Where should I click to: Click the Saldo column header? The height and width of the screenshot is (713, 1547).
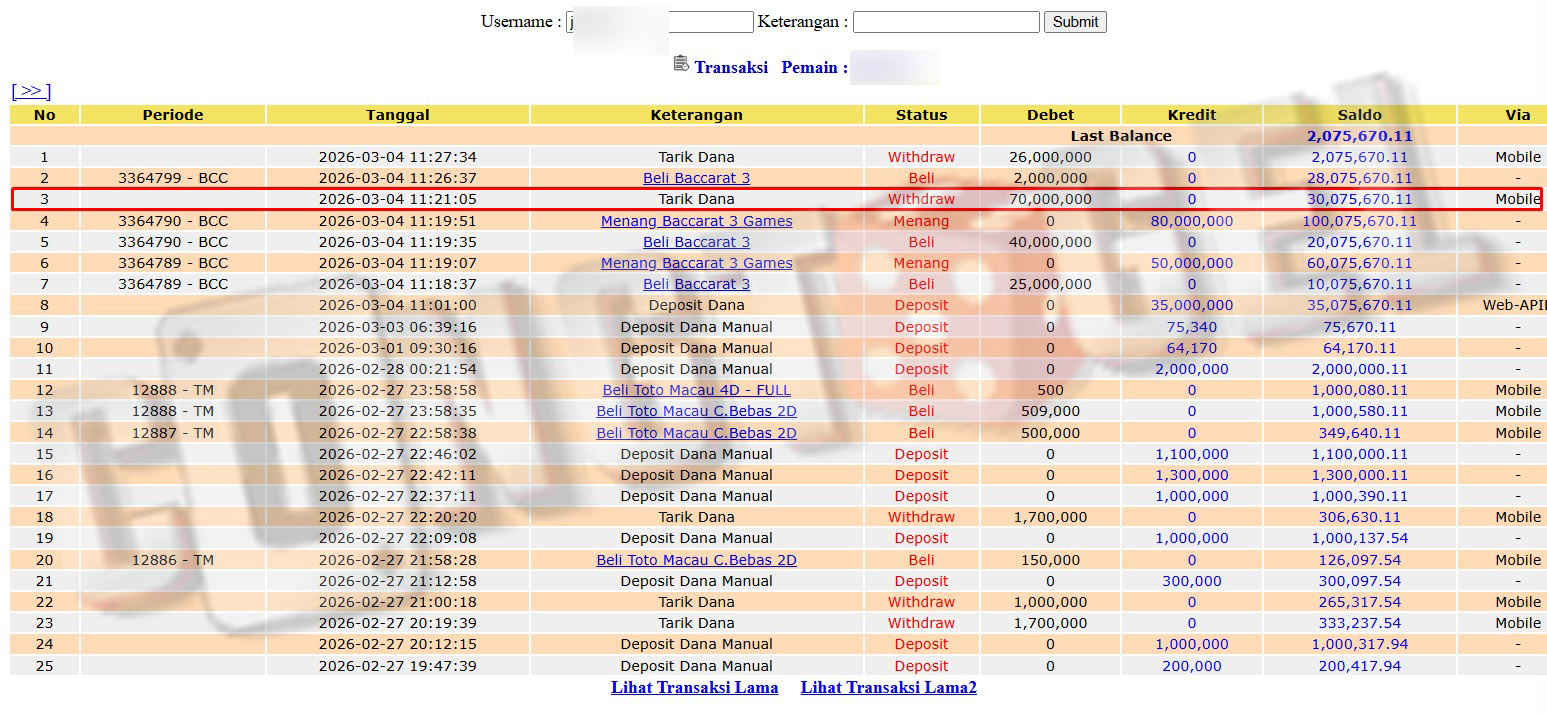click(1359, 115)
